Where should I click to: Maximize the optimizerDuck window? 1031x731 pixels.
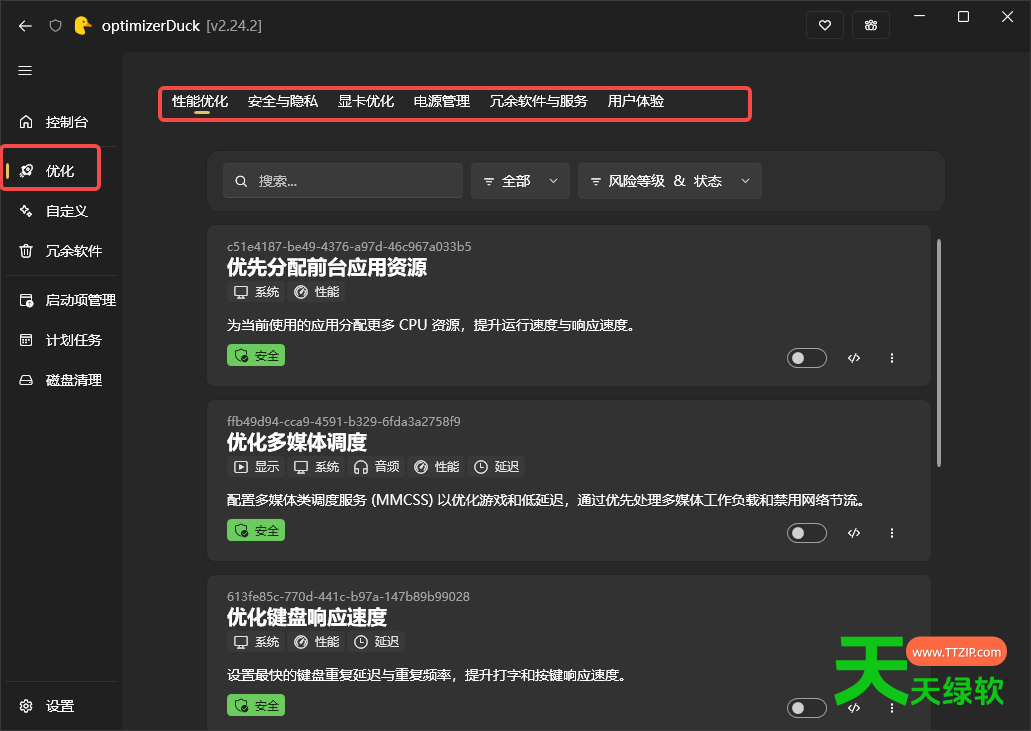(x=963, y=16)
